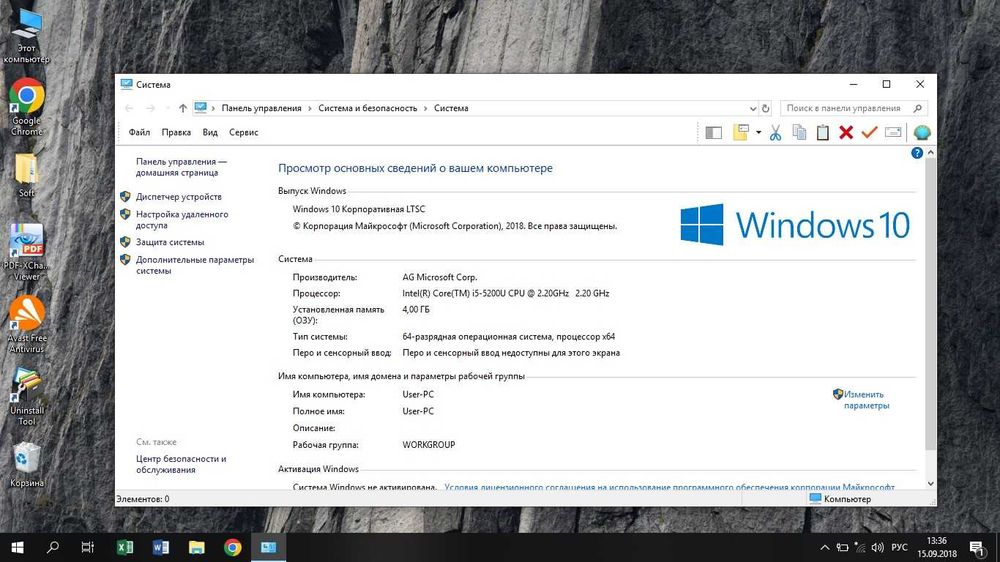This screenshot has width=1000, height=562.
Task: Click the volume speaker tray icon
Action: (x=878, y=547)
